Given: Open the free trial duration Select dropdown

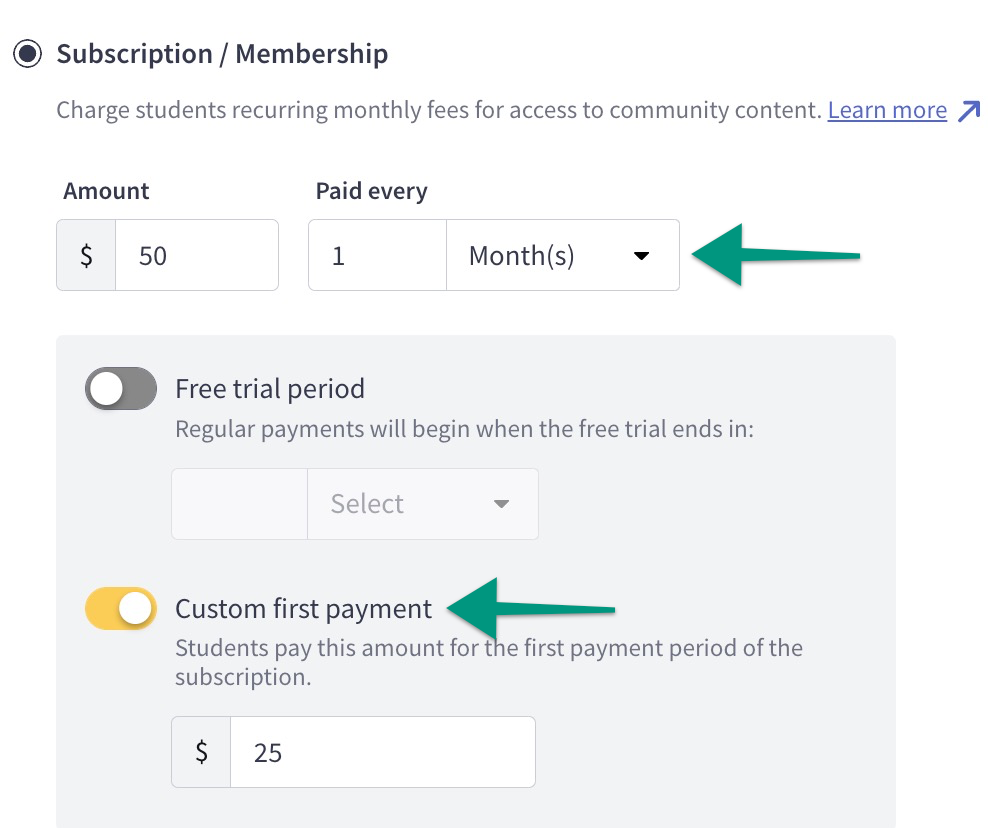Looking at the screenshot, I should pyautogui.click(x=422, y=503).
